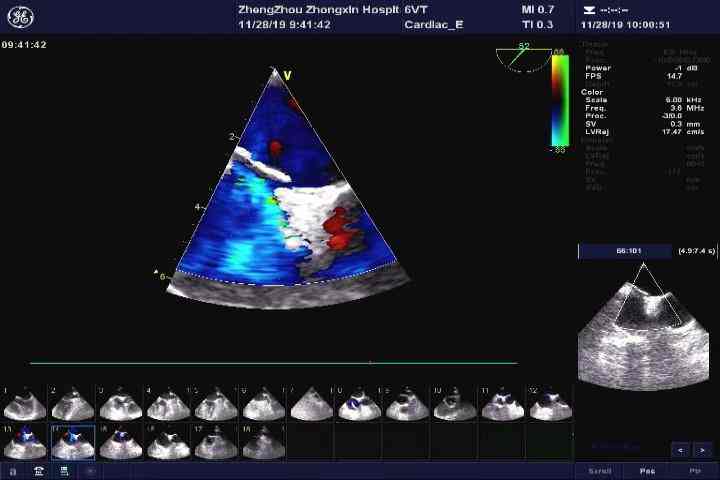Click the cine frame counter 66:101 bar
The image size is (720, 480).
tap(627, 252)
